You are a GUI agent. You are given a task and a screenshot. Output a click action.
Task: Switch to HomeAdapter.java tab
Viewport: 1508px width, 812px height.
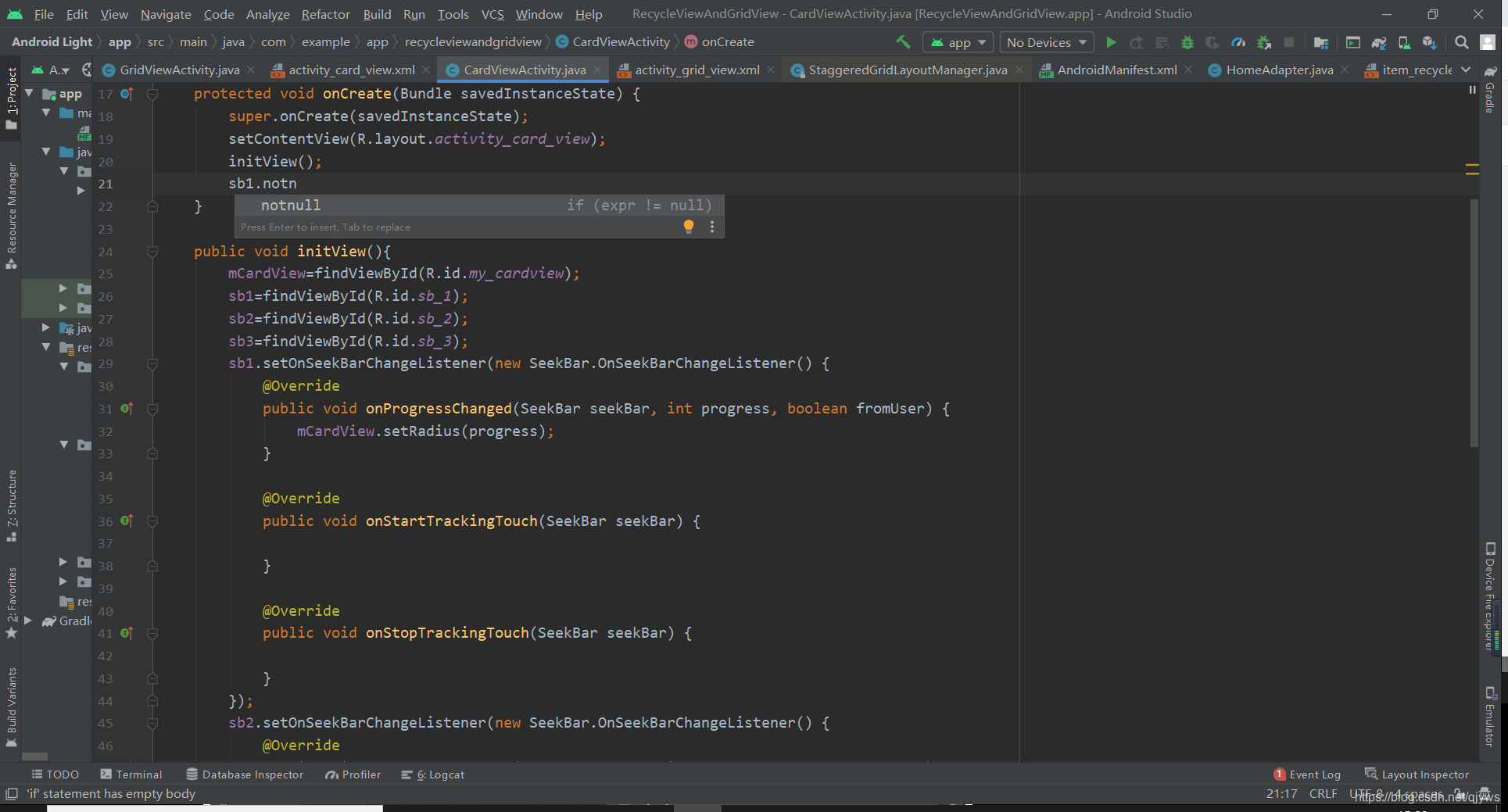click(1279, 70)
